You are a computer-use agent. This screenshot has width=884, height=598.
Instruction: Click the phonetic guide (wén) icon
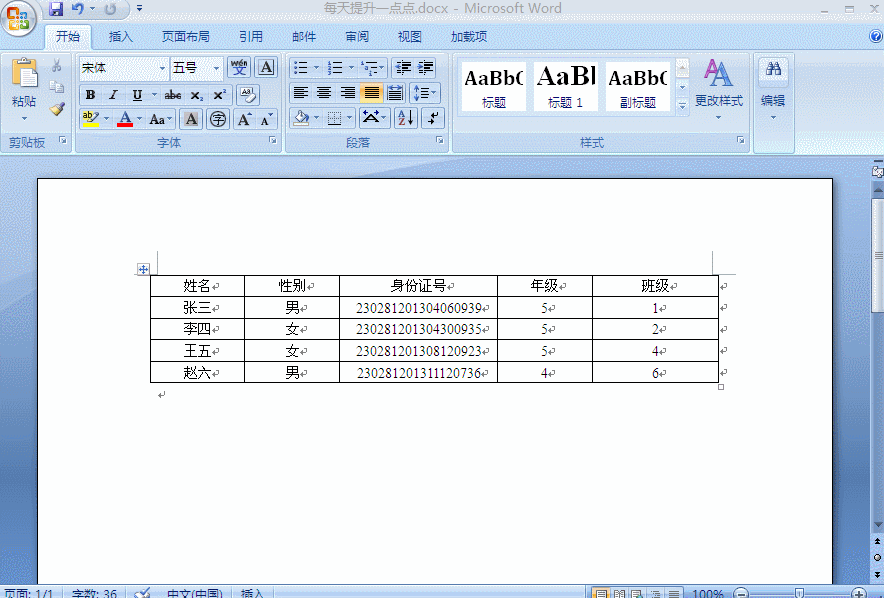pyautogui.click(x=239, y=68)
